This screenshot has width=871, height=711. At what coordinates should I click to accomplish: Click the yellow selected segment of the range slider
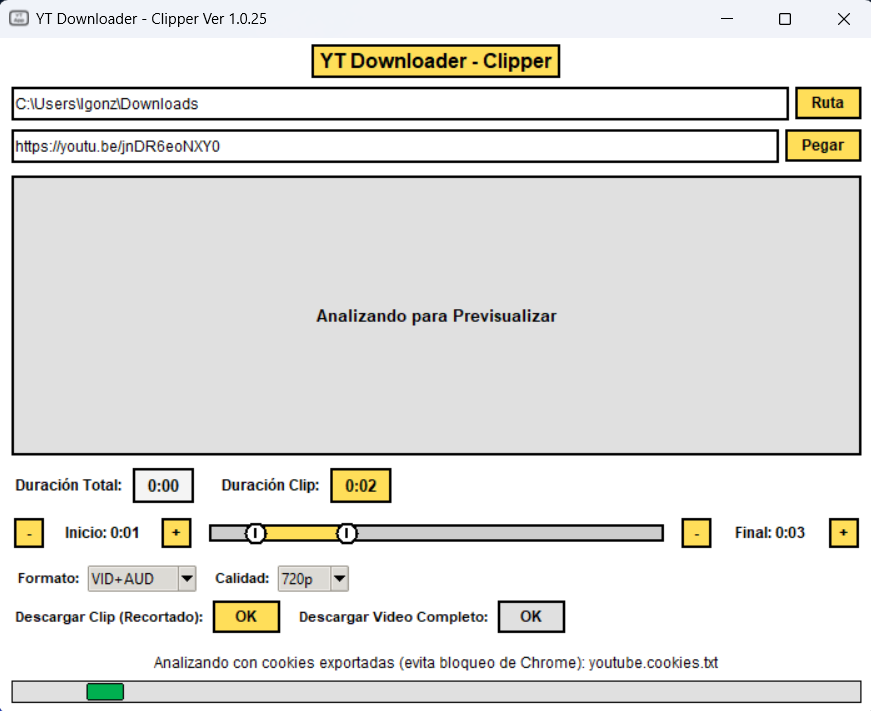(x=301, y=533)
